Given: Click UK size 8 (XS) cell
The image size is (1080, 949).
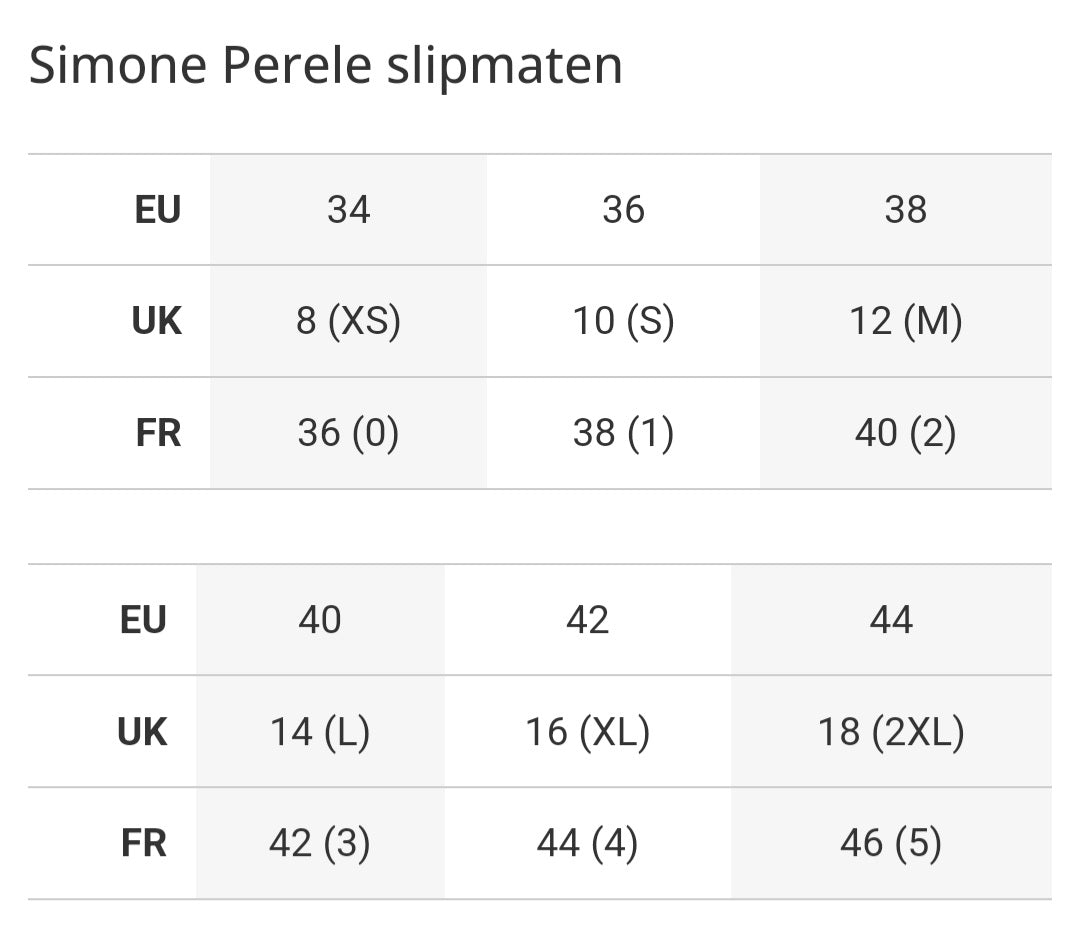Looking at the screenshot, I should (x=348, y=322).
